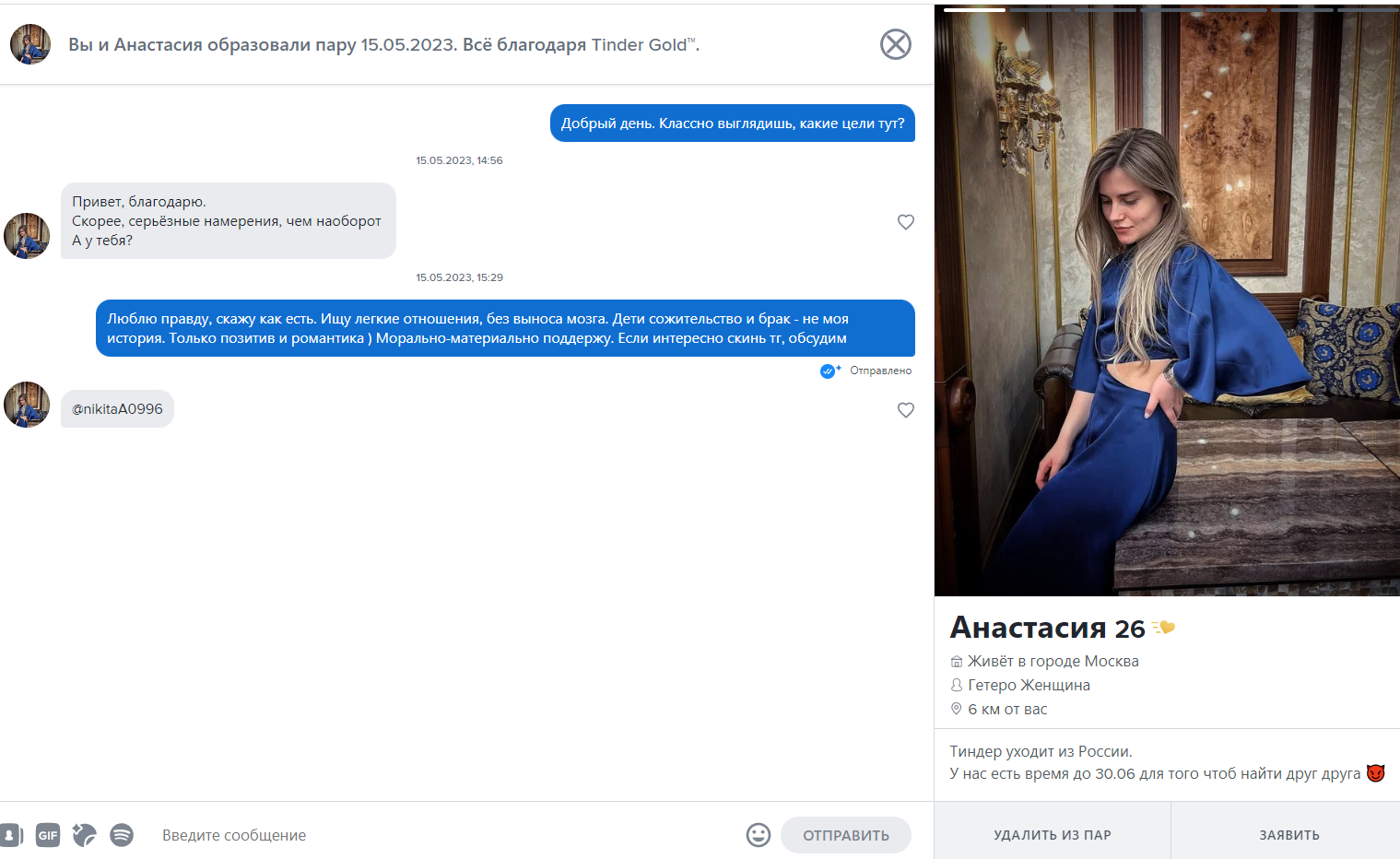1400x859 pixels.
Task: Click the double-checkmark read receipt icon
Action: [x=830, y=371]
